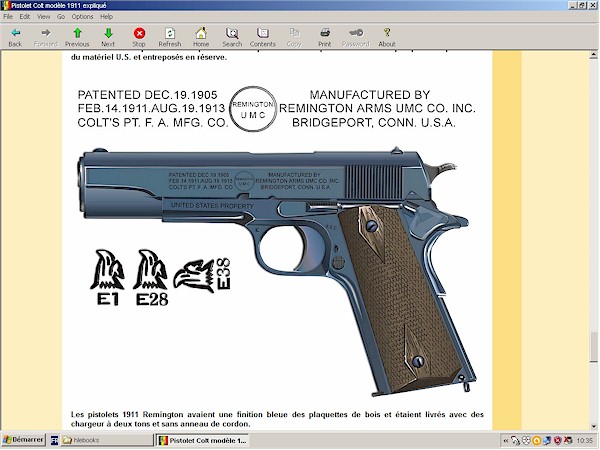
Task: Open the About dialog
Action: tap(387, 37)
